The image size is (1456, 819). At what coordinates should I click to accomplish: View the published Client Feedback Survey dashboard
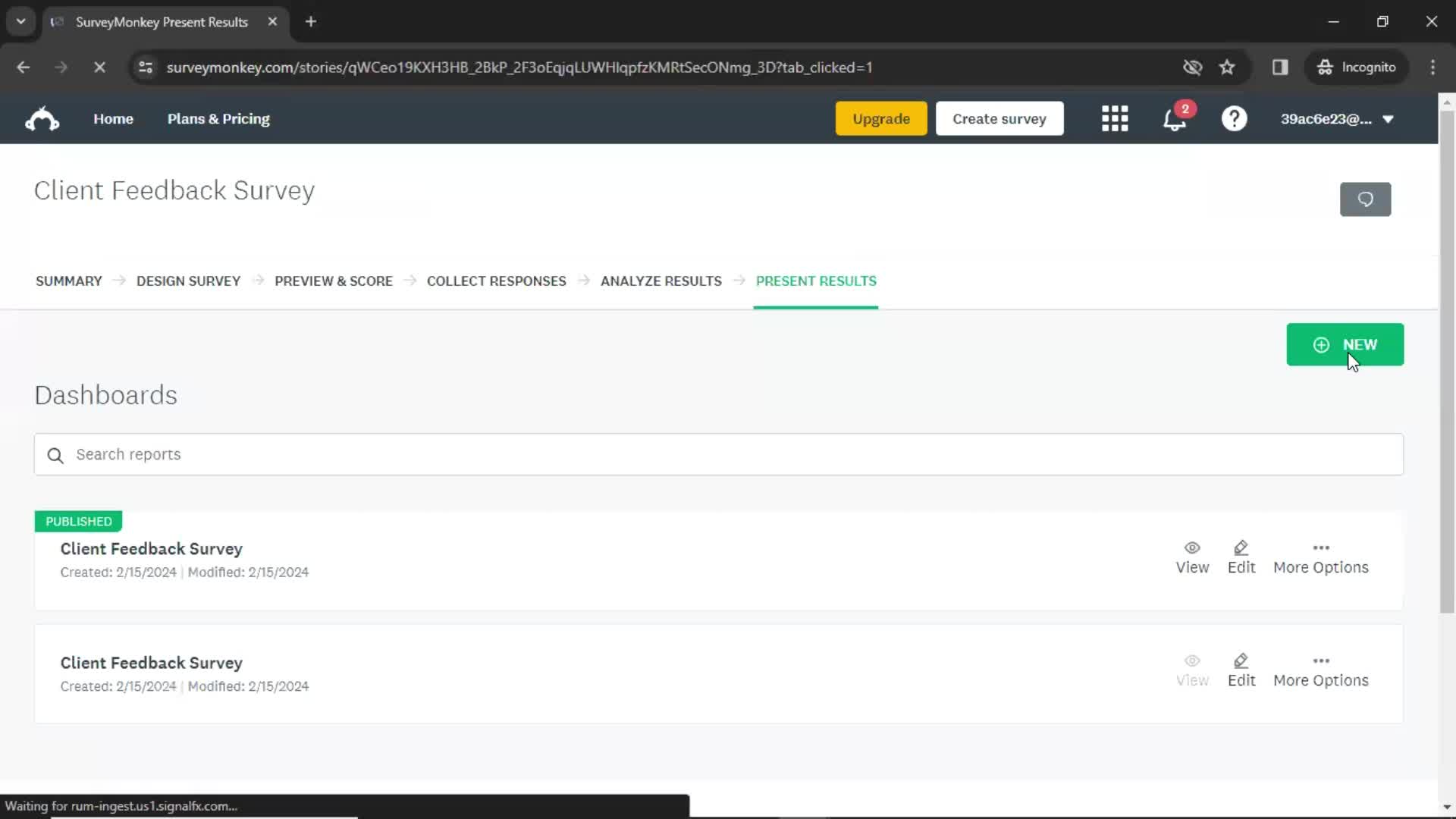[1192, 558]
